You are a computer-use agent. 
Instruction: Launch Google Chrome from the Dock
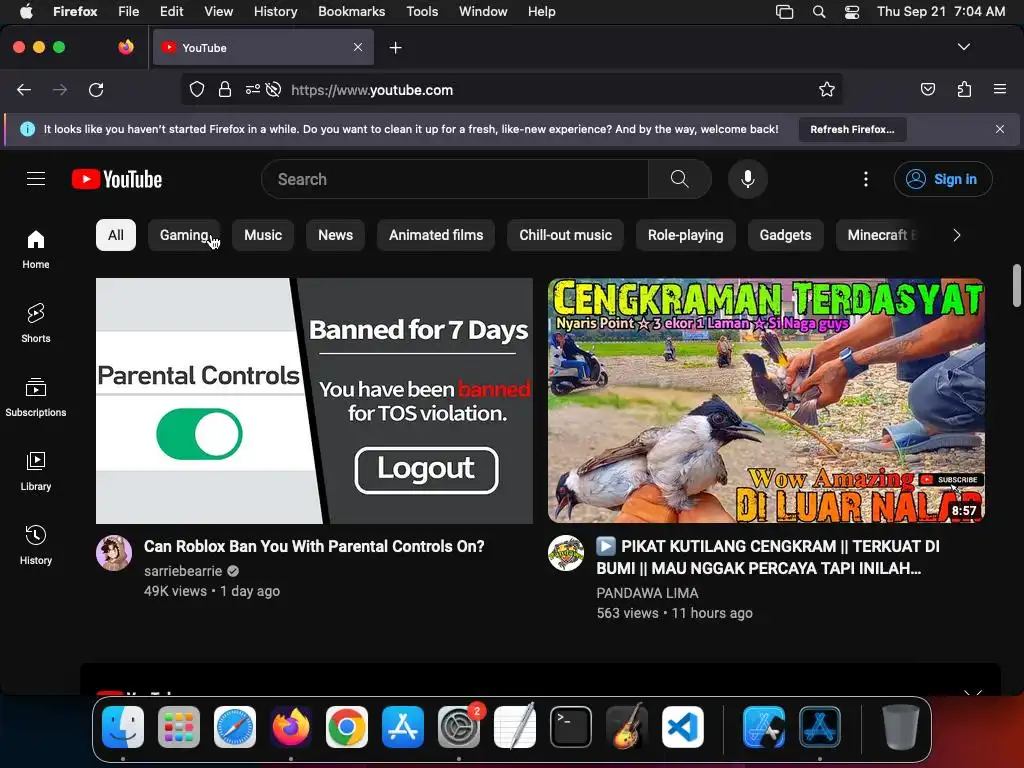pos(347,727)
